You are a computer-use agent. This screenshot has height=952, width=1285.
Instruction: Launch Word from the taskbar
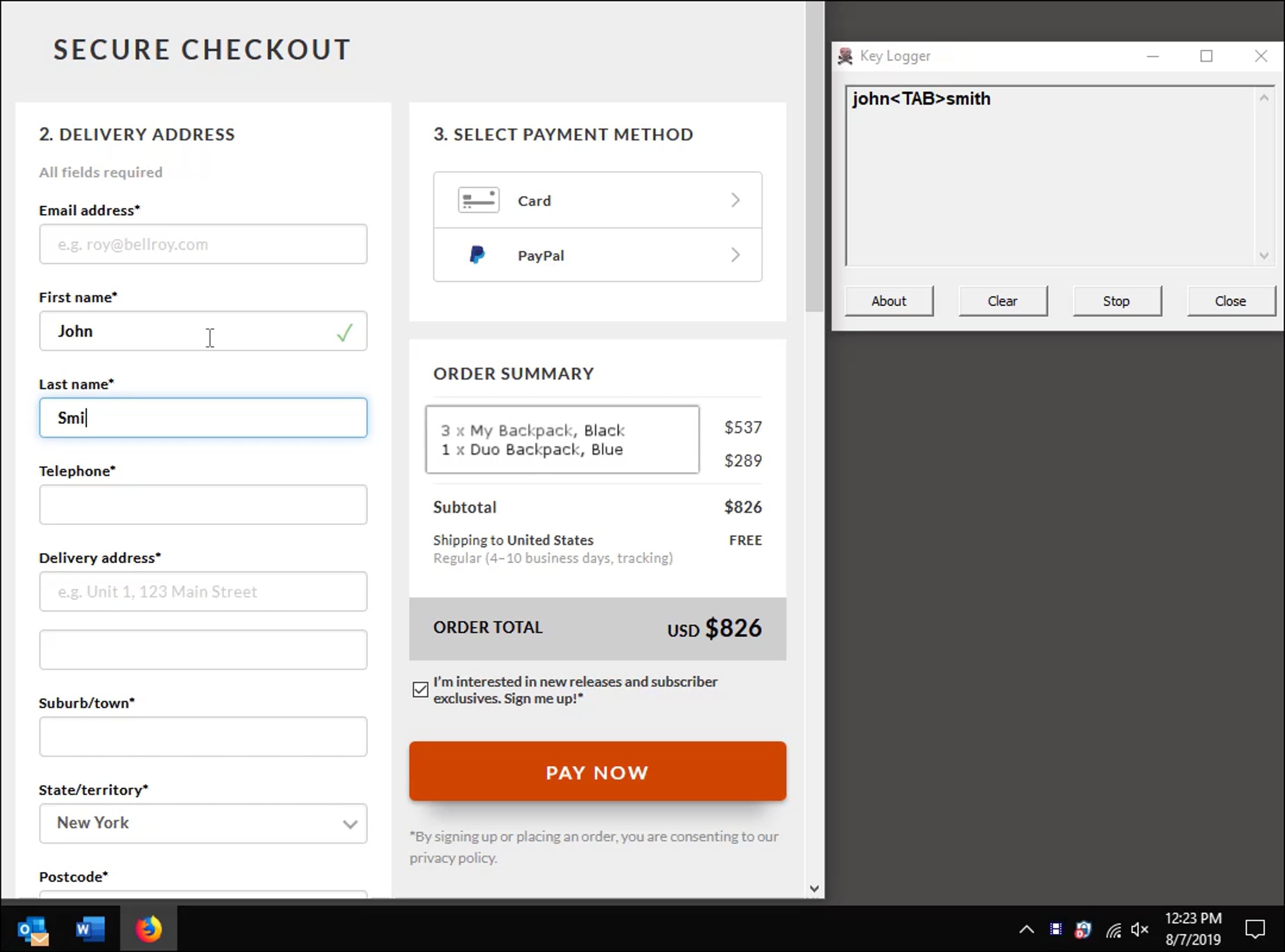90,929
